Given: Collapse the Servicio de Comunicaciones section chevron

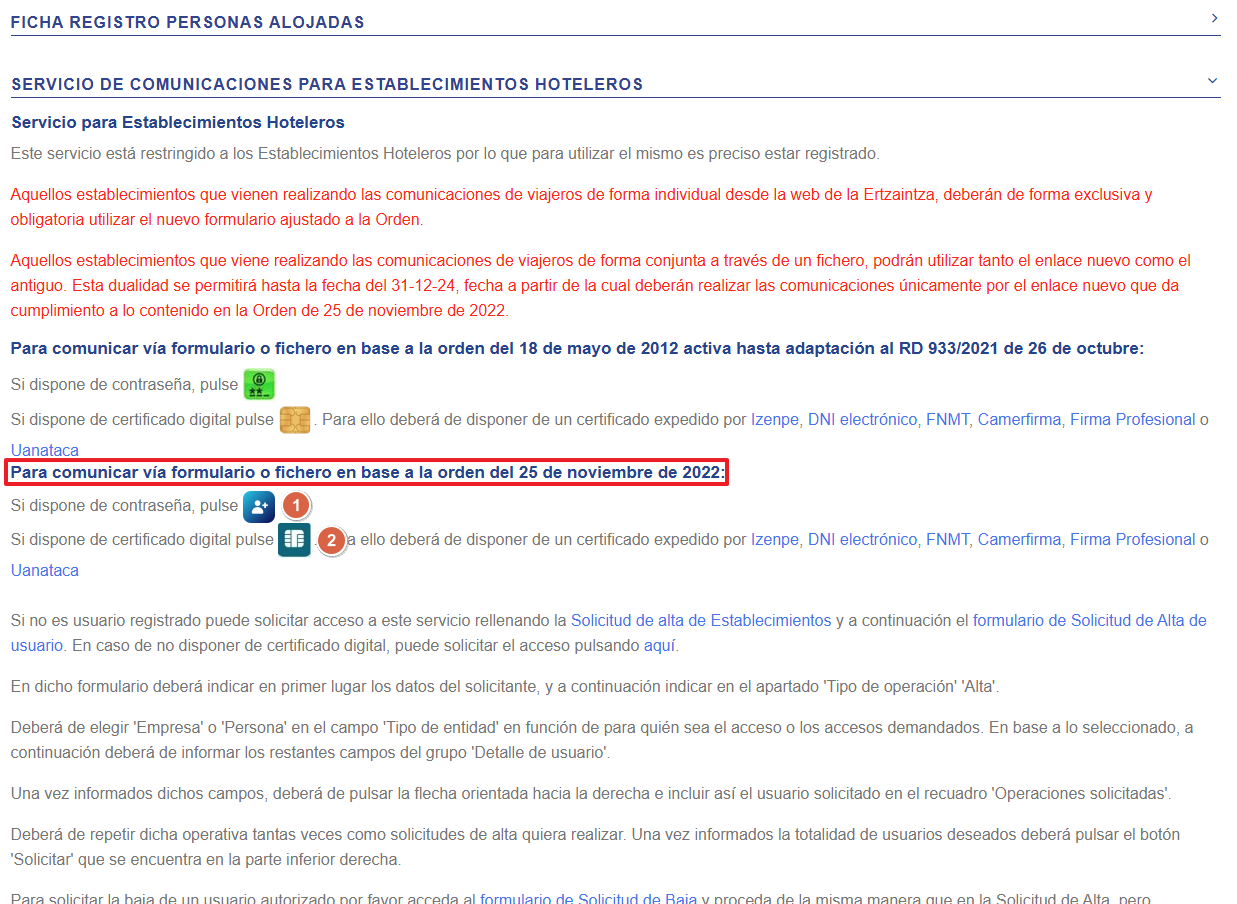Looking at the screenshot, I should [x=1213, y=81].
